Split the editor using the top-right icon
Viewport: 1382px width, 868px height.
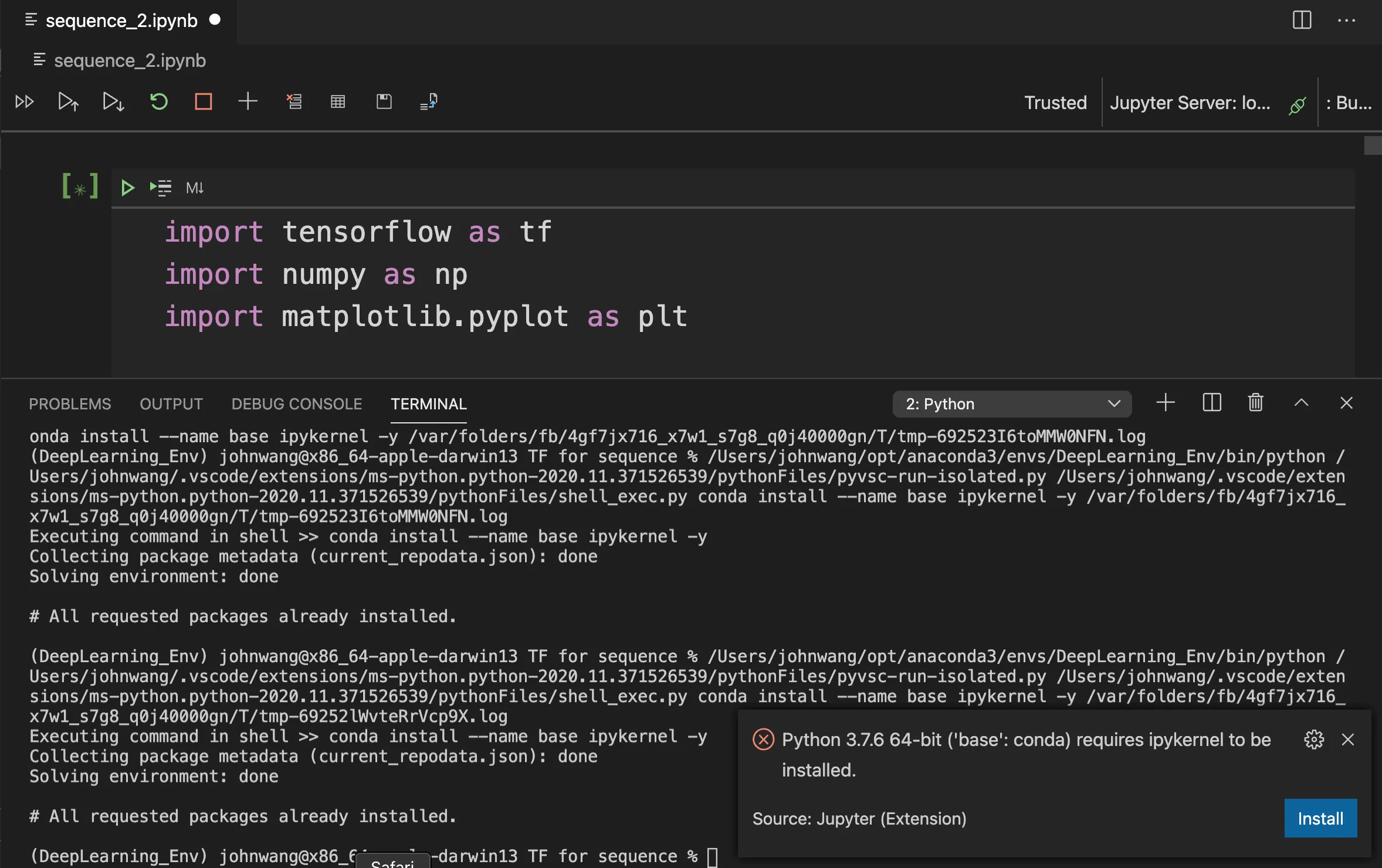pos(1301,21)
